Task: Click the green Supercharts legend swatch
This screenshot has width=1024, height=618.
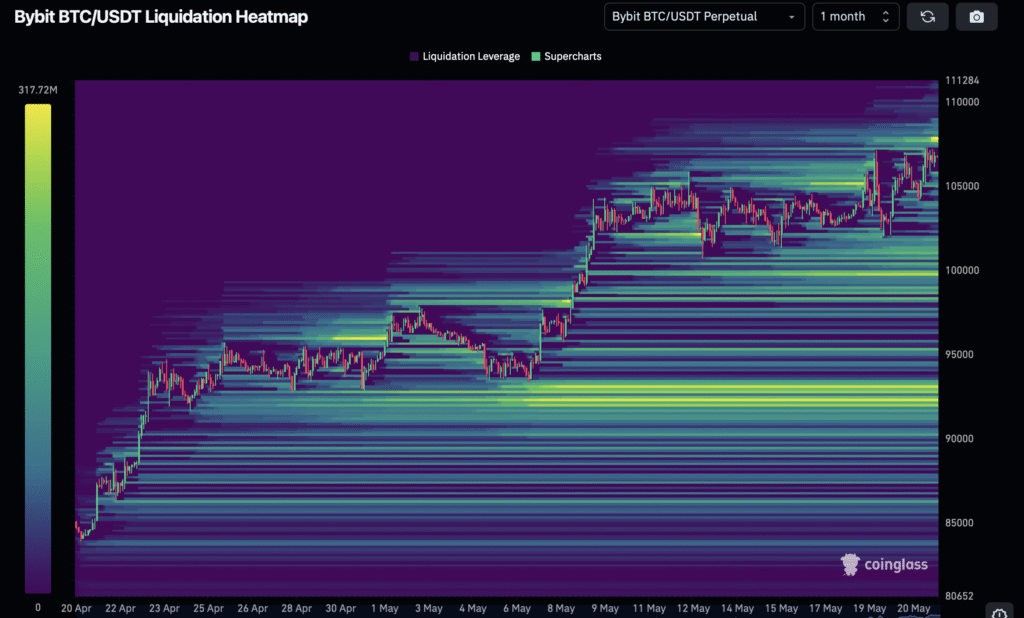Action: click(536, 56)
